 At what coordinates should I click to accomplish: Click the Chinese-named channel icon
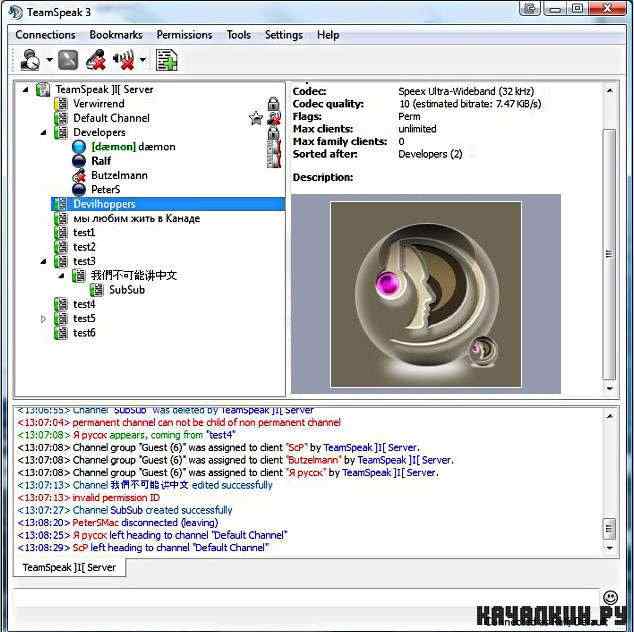pos(79,276)
